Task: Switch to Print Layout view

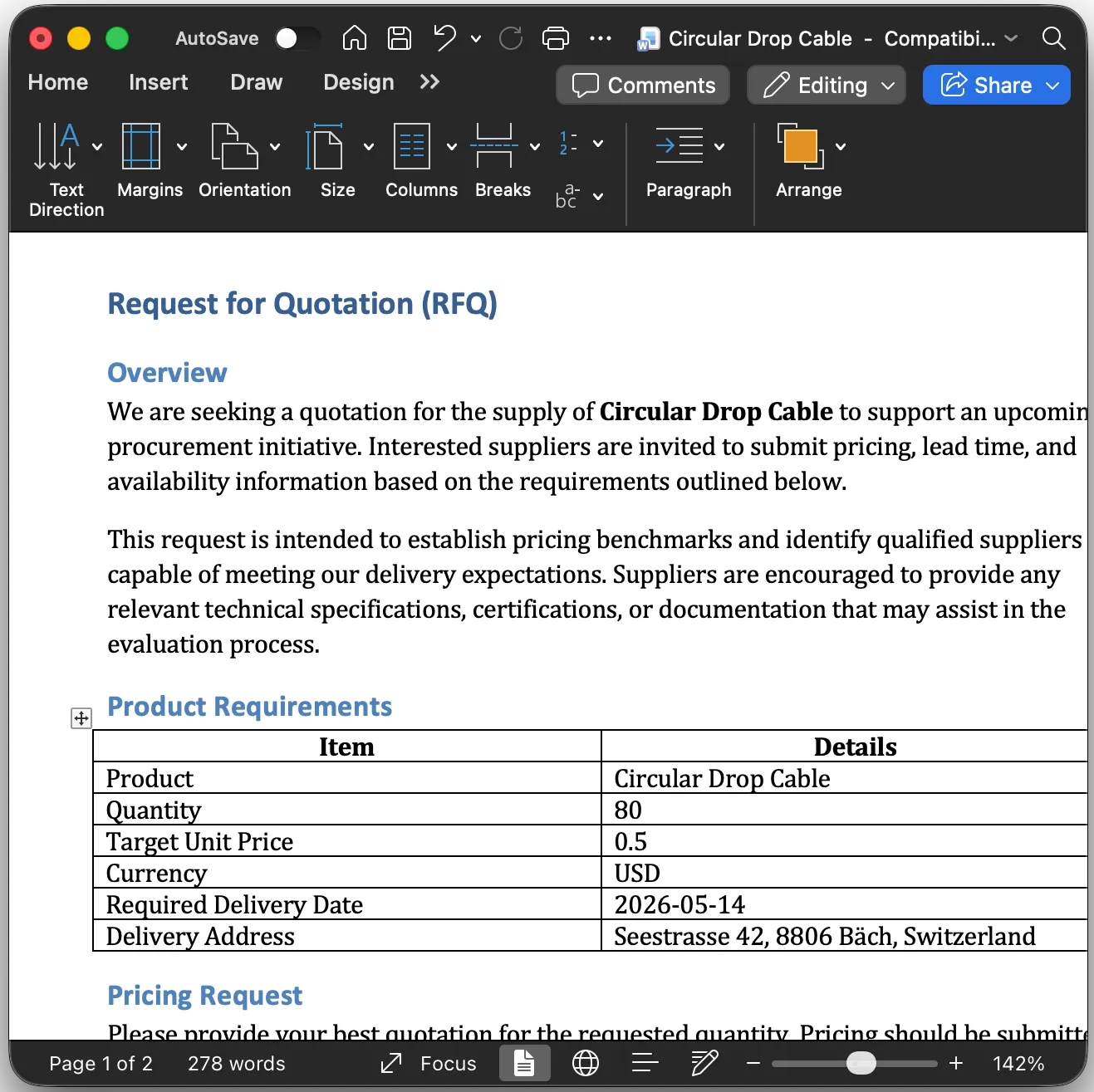Action: (524, 1063)
